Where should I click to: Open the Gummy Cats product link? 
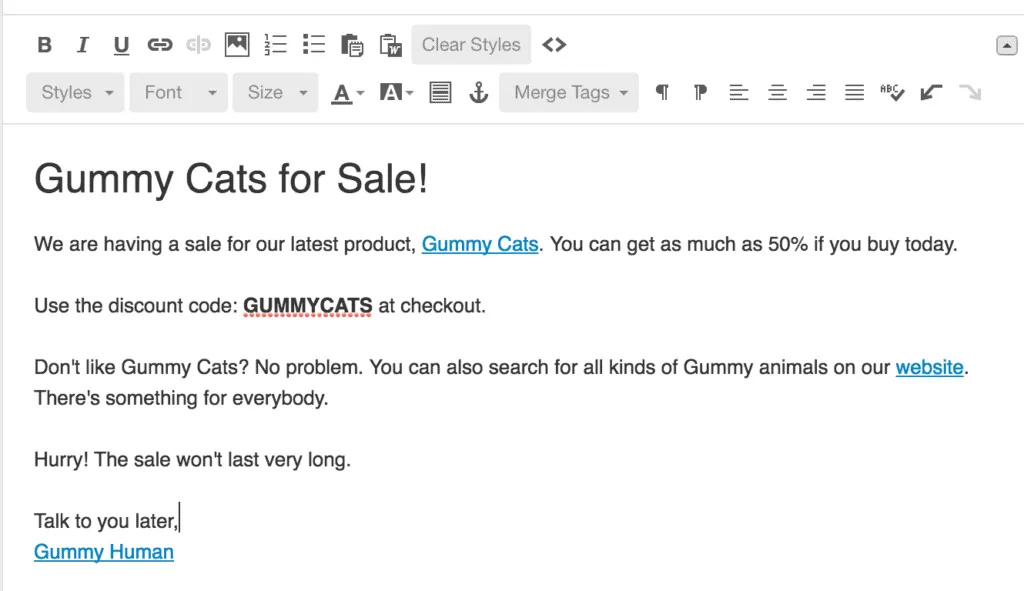coord(480,244)
